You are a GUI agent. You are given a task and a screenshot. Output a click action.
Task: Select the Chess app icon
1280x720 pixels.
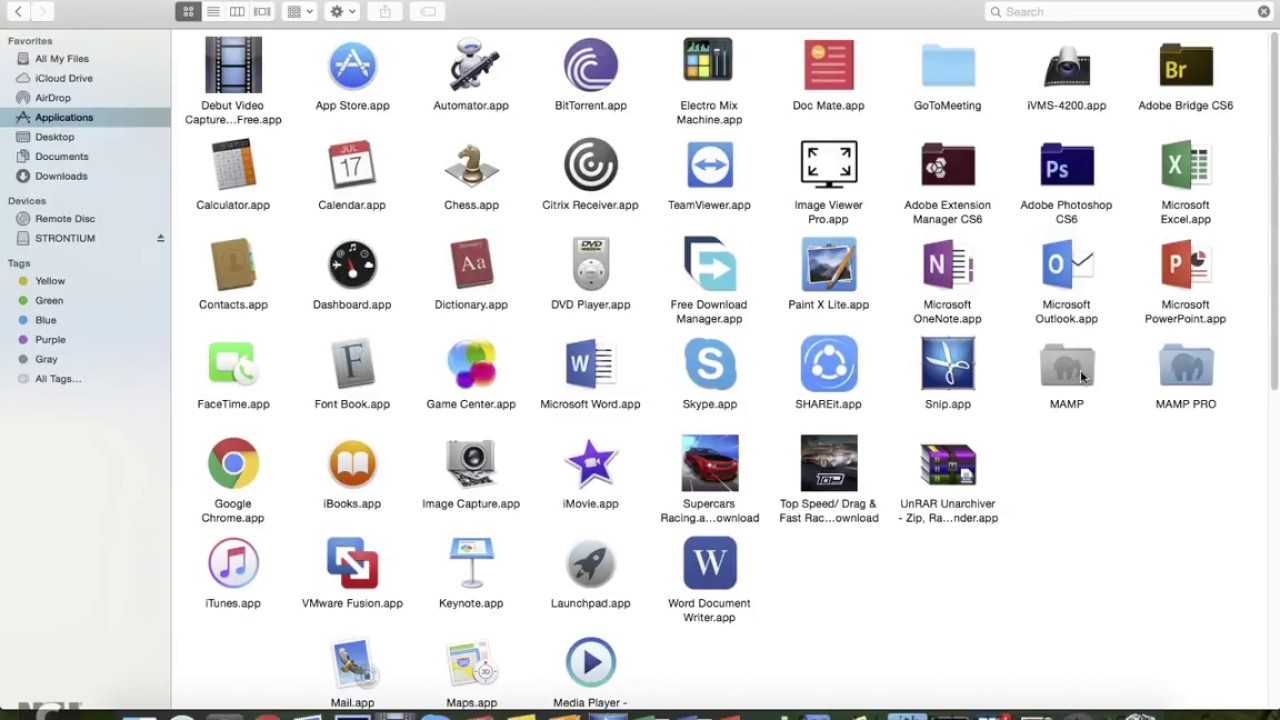pos(471,165)
